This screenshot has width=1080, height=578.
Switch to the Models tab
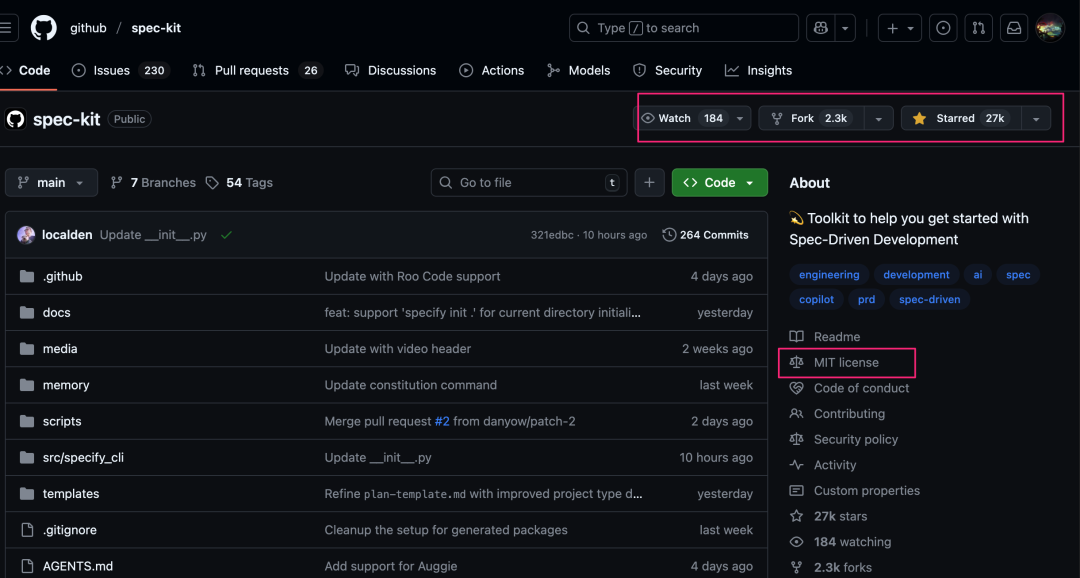click(579, 70)
